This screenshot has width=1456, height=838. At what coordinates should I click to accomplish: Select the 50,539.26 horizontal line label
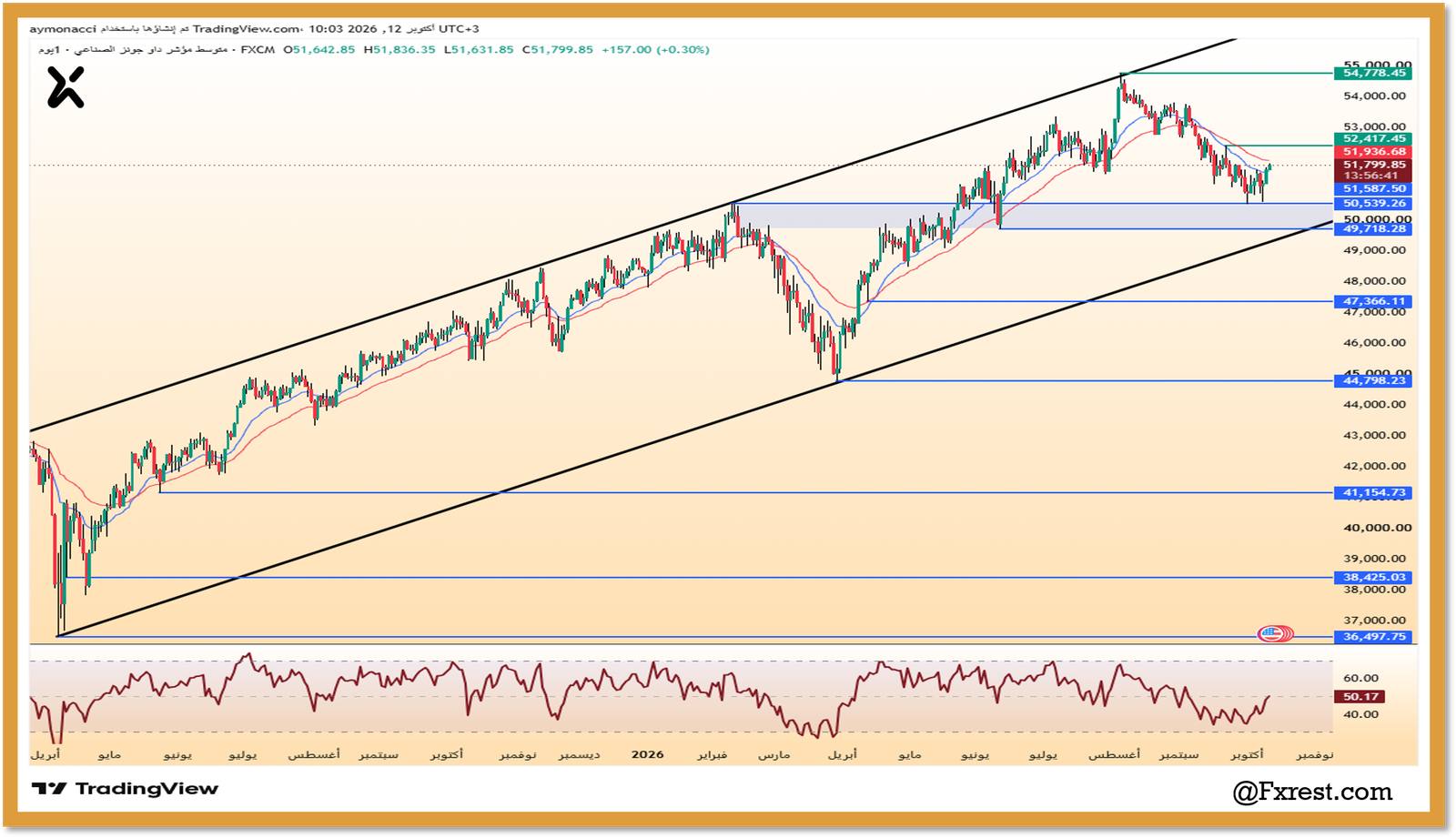click(x=1374, y=204)
